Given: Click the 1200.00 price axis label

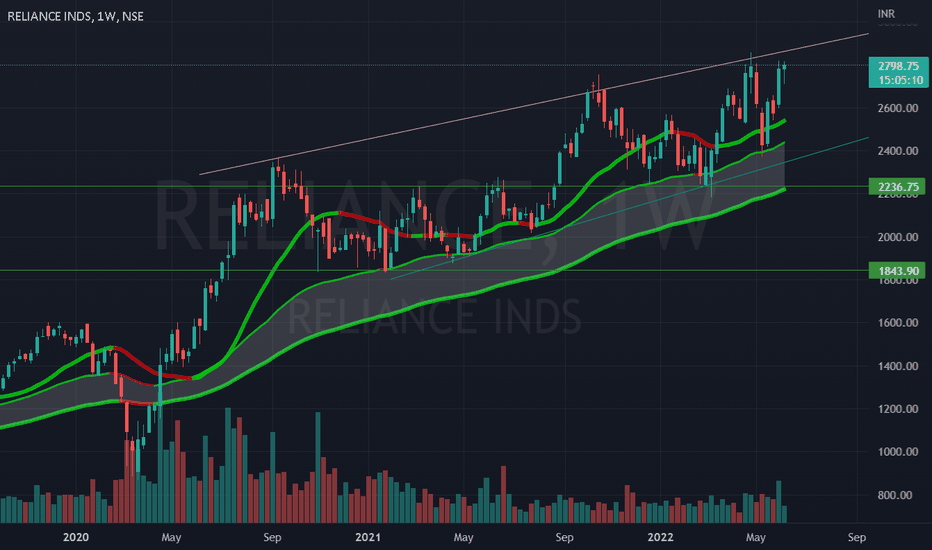Looking at the screenshot, I should point(898,409).
